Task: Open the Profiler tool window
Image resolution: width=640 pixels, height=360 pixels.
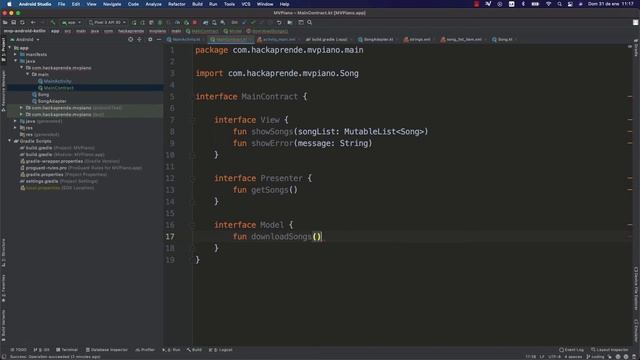Action: (x=145, y=350)
